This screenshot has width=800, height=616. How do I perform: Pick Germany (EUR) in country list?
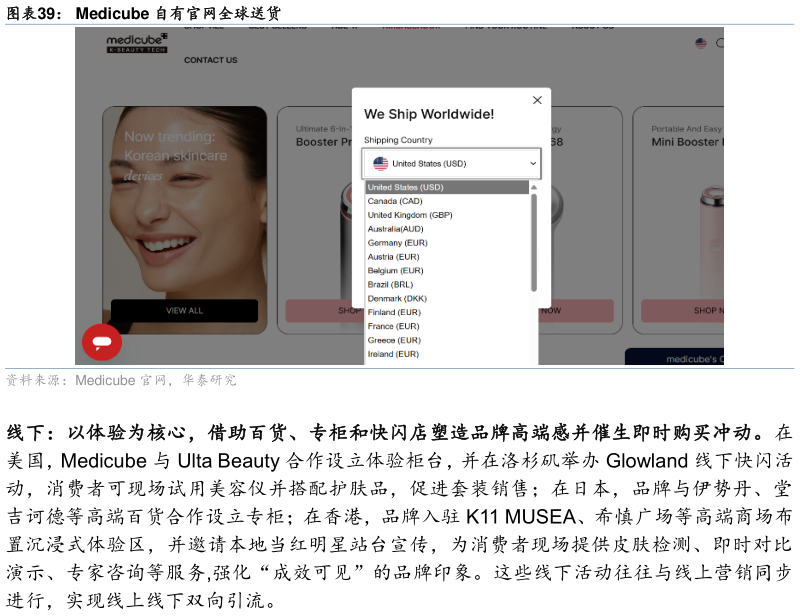447,242
